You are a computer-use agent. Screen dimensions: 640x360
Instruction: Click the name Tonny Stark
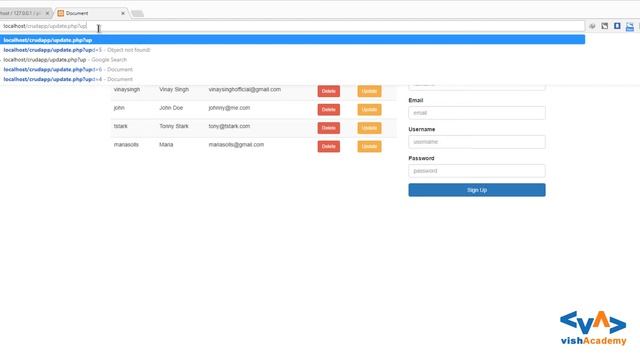click(x=174, y=126)
